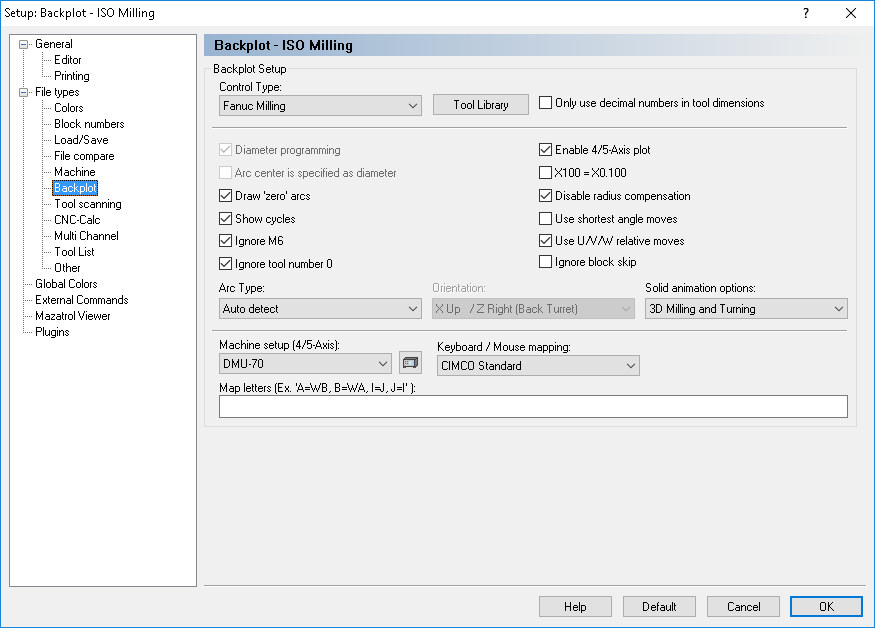Select Tool scanning in the tree
This screenshot has height=628, width=875.
click(x=88, y=204)
